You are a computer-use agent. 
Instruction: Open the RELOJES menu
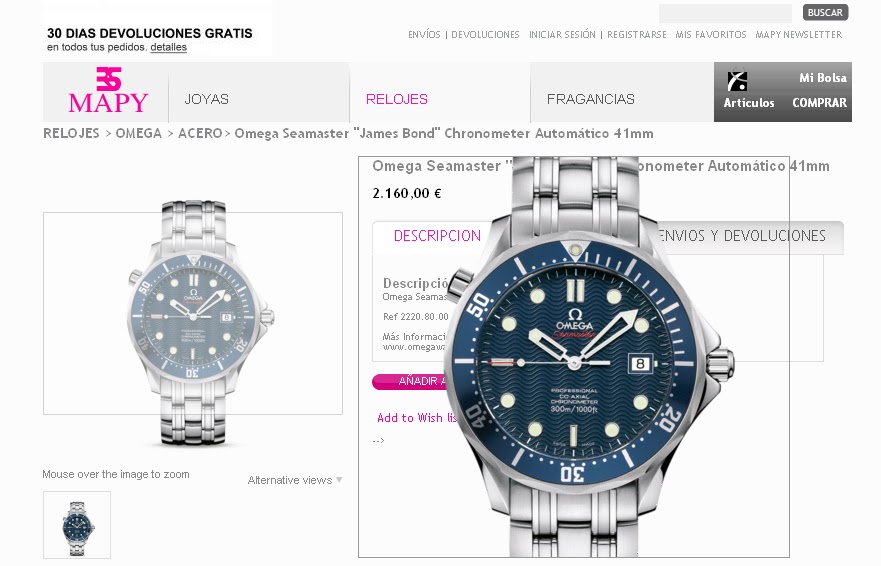click(397, 99)
